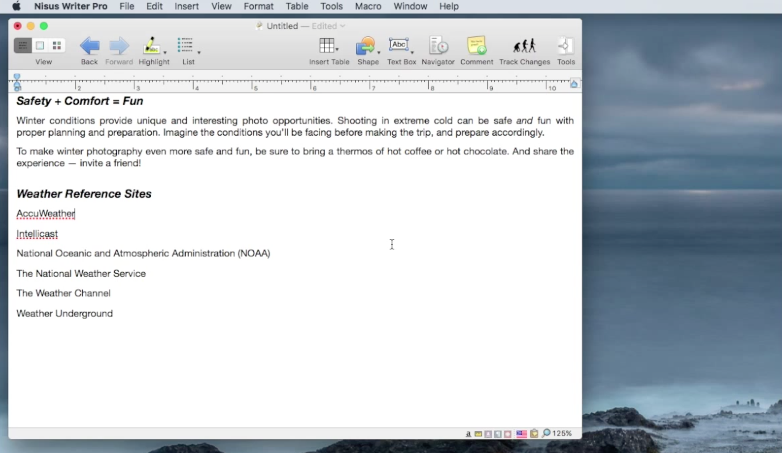
Task: Click the List style icon
Action: 185,46
